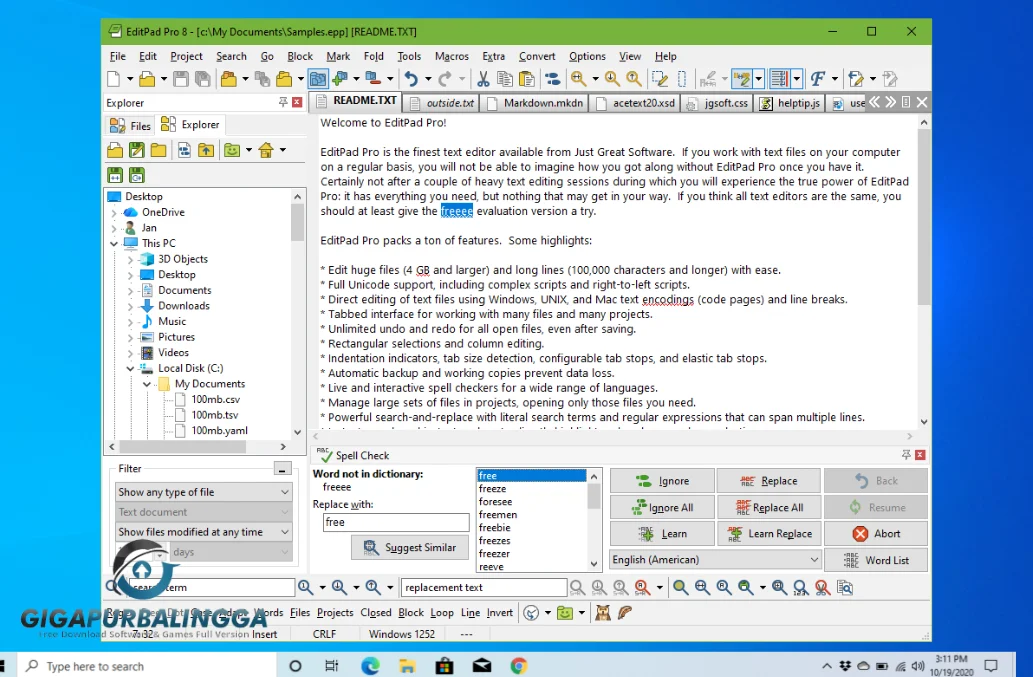The width and height of the screenshot is (1033, 677).
Task: Toggle the Files search option
Action: point(300,612)
